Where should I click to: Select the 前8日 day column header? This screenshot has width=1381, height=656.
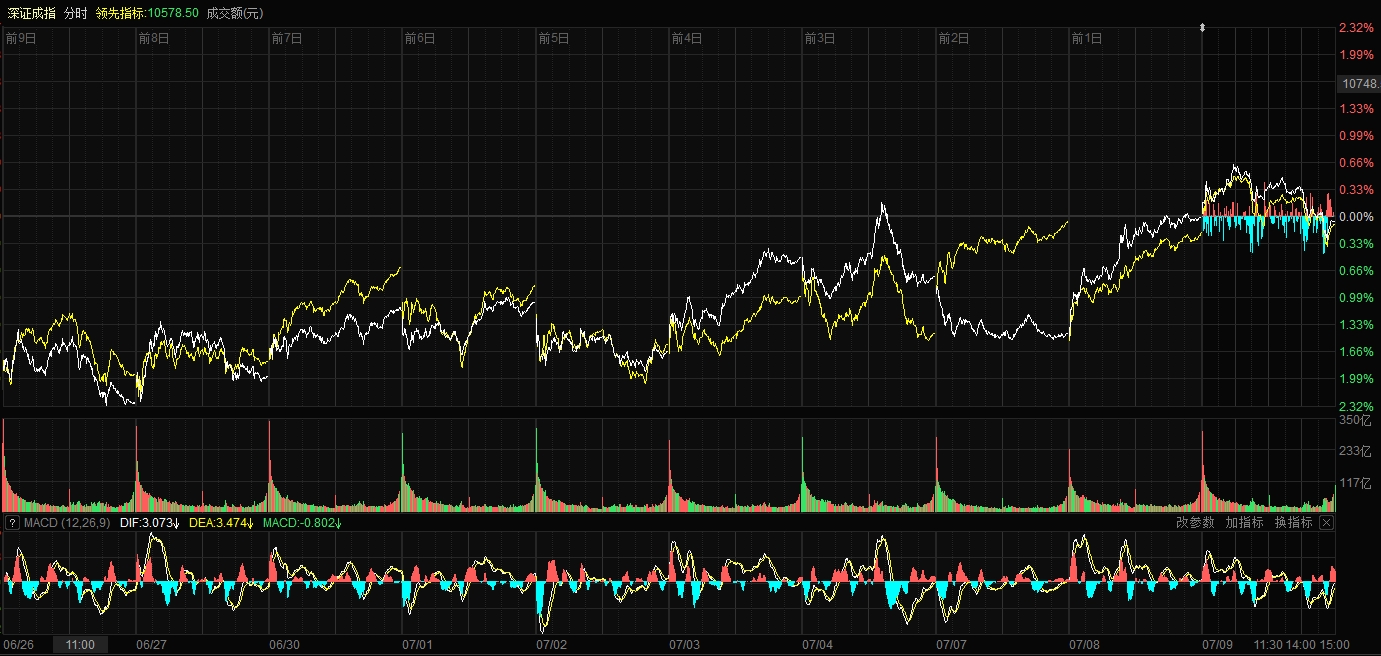154,38
